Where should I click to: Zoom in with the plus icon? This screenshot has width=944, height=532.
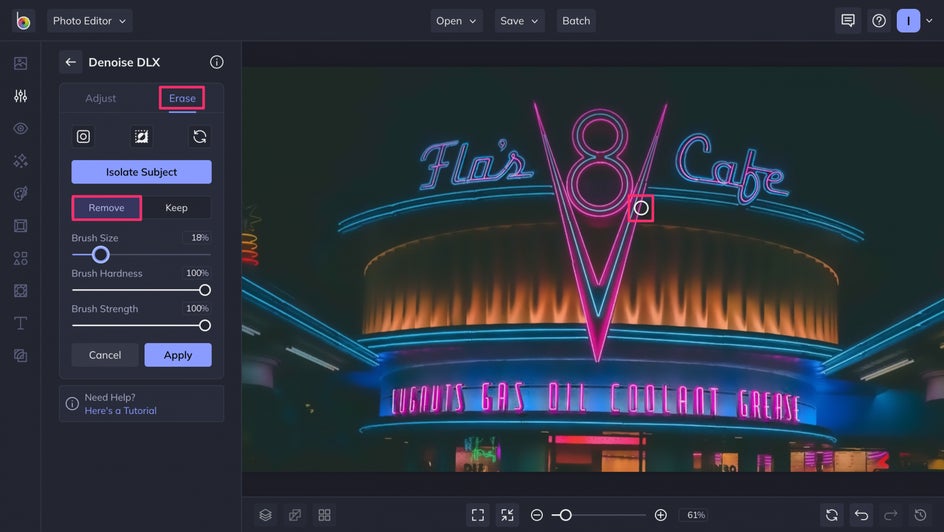pyautogui.click(x=660, y=515)
